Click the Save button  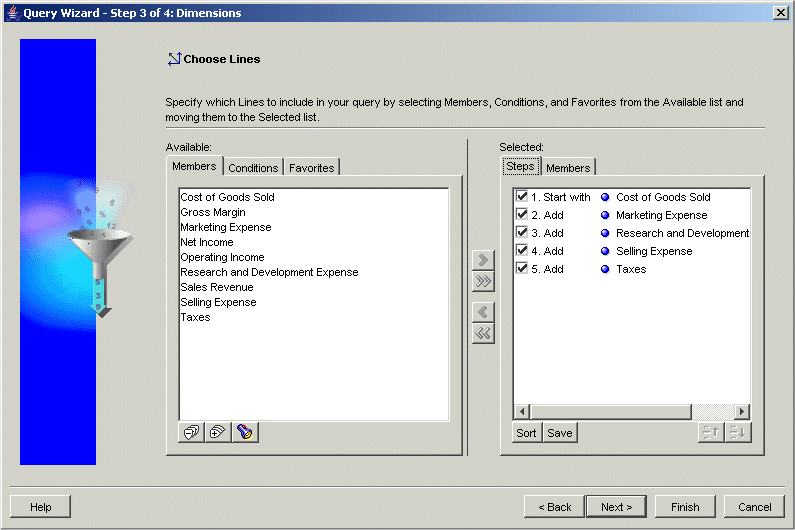(x=560, y=433)
